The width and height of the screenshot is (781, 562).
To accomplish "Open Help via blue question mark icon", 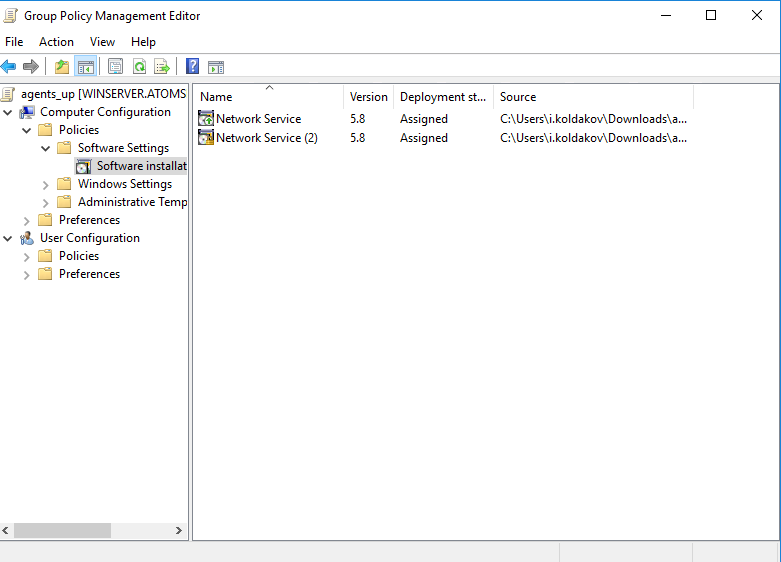I will (192, 67).
